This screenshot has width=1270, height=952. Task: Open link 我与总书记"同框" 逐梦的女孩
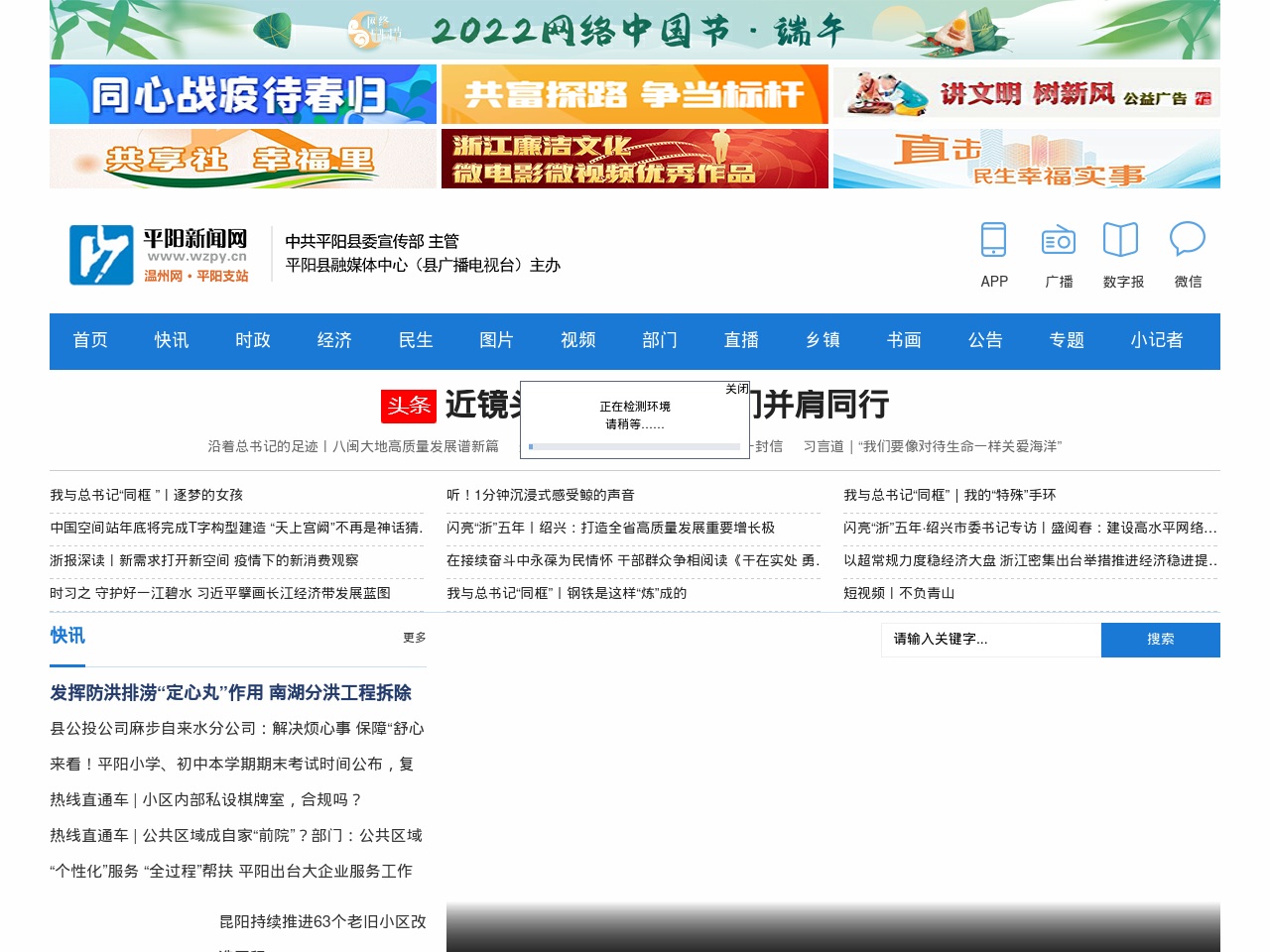click(147, 495)
